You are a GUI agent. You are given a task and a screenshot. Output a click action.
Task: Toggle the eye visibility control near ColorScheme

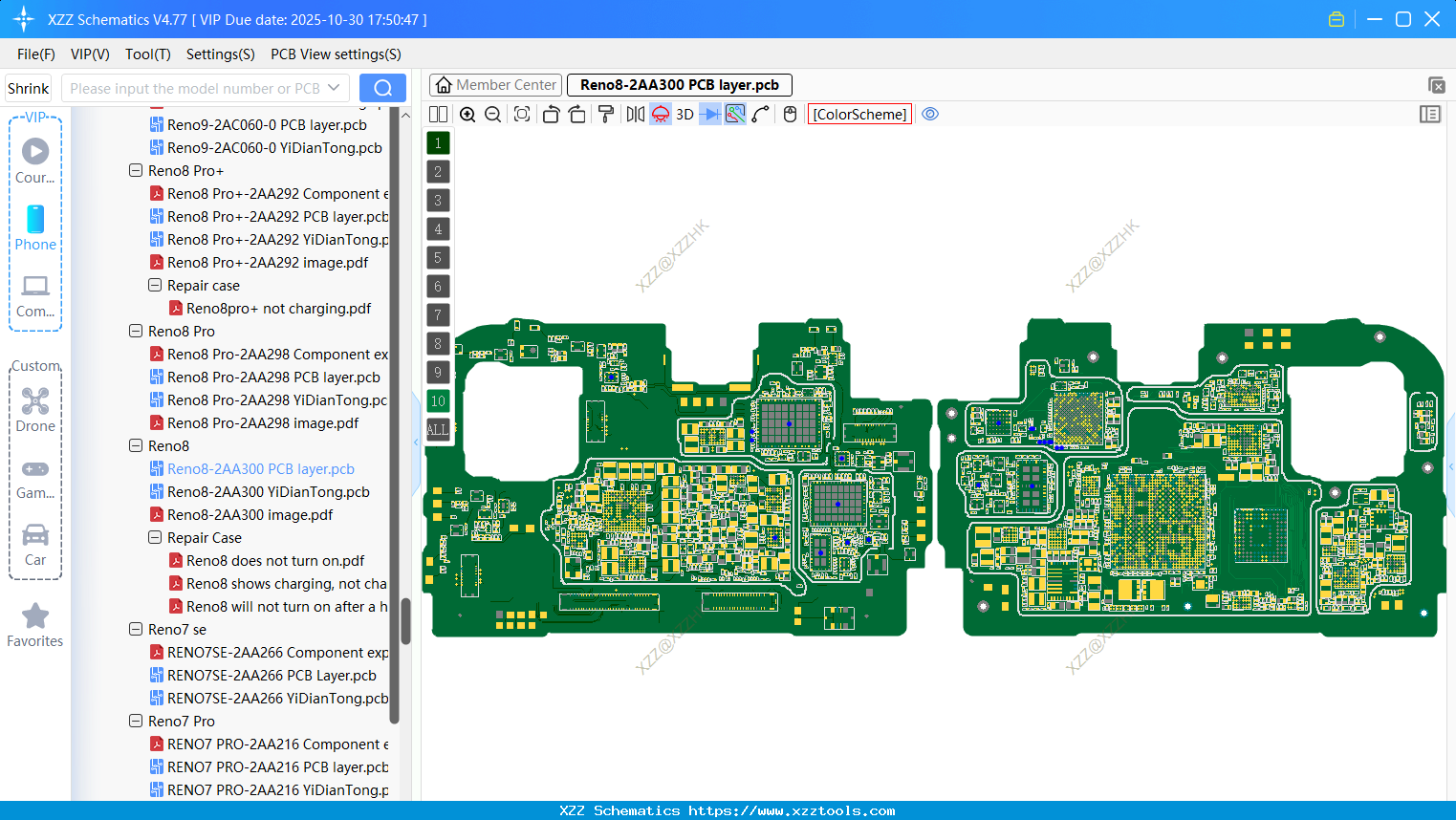point(930,114)
